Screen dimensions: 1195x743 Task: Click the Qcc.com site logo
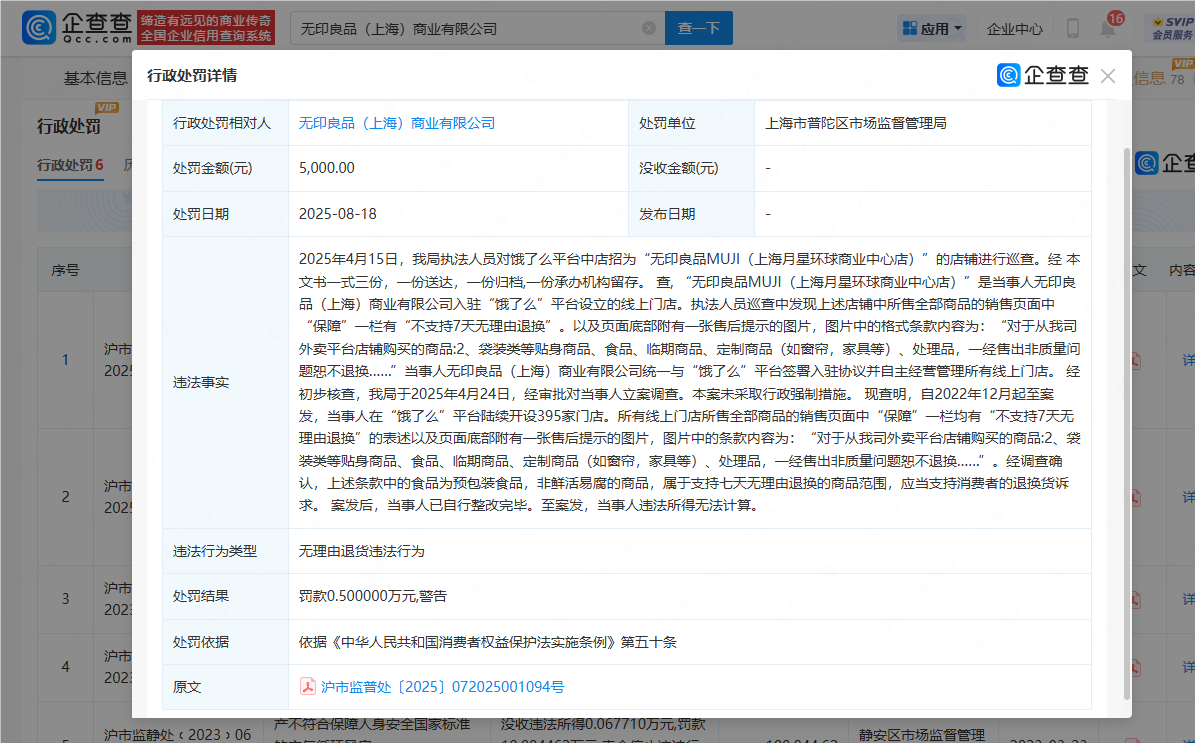(76, 28)
